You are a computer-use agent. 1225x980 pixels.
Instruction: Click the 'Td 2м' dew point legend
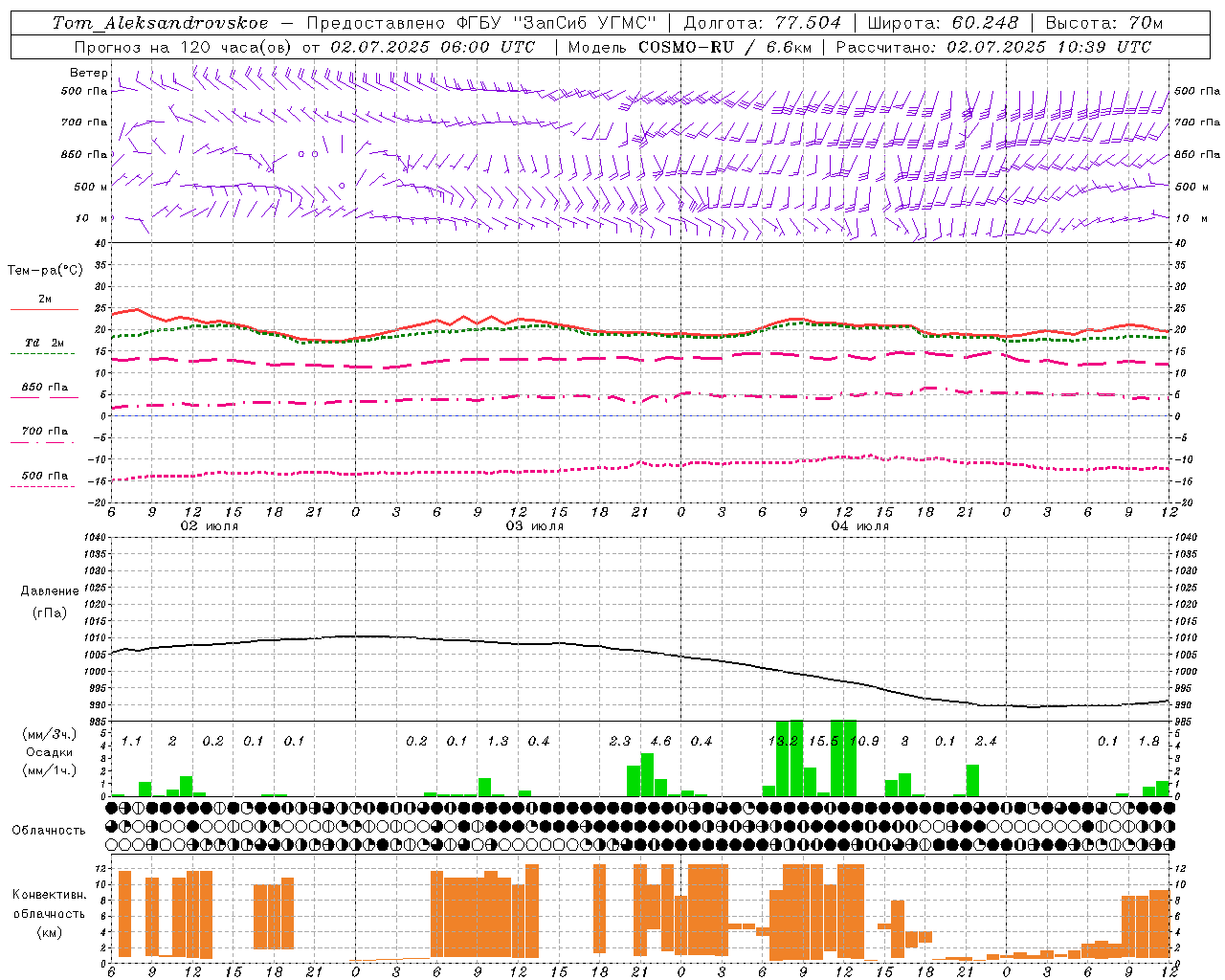44,343
